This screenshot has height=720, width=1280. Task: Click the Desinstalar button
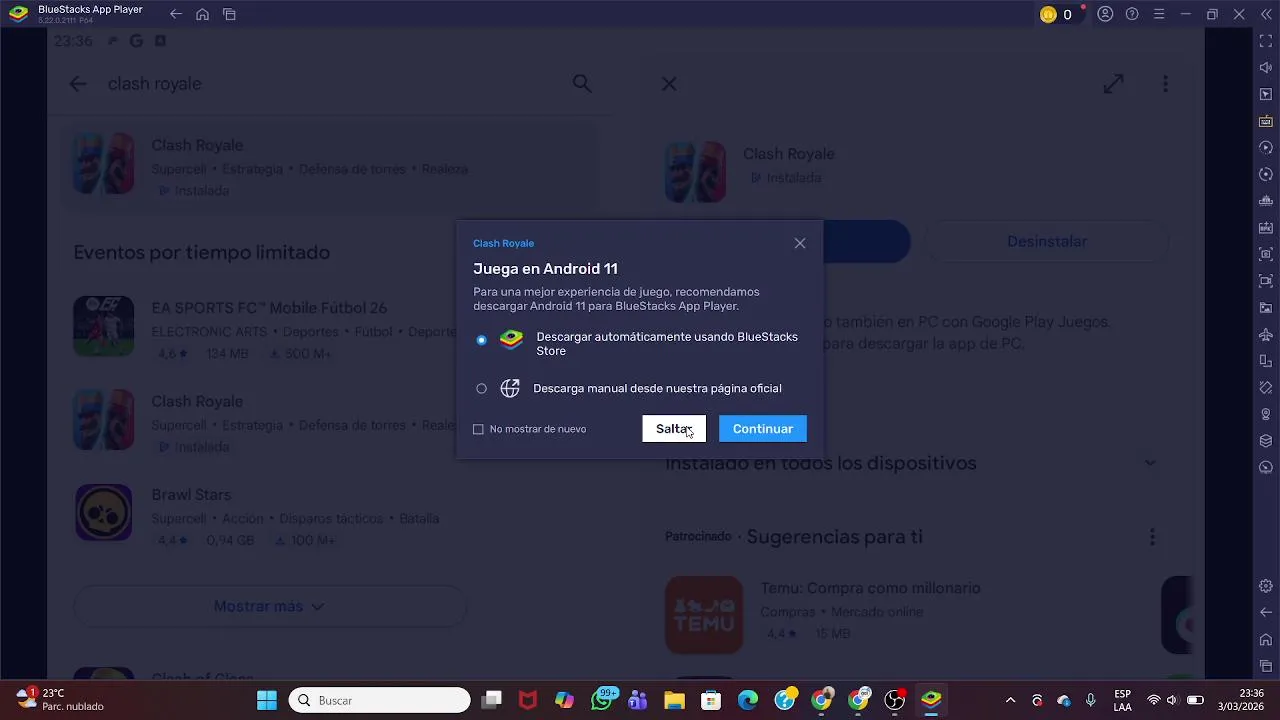(x=1047, y=242)
